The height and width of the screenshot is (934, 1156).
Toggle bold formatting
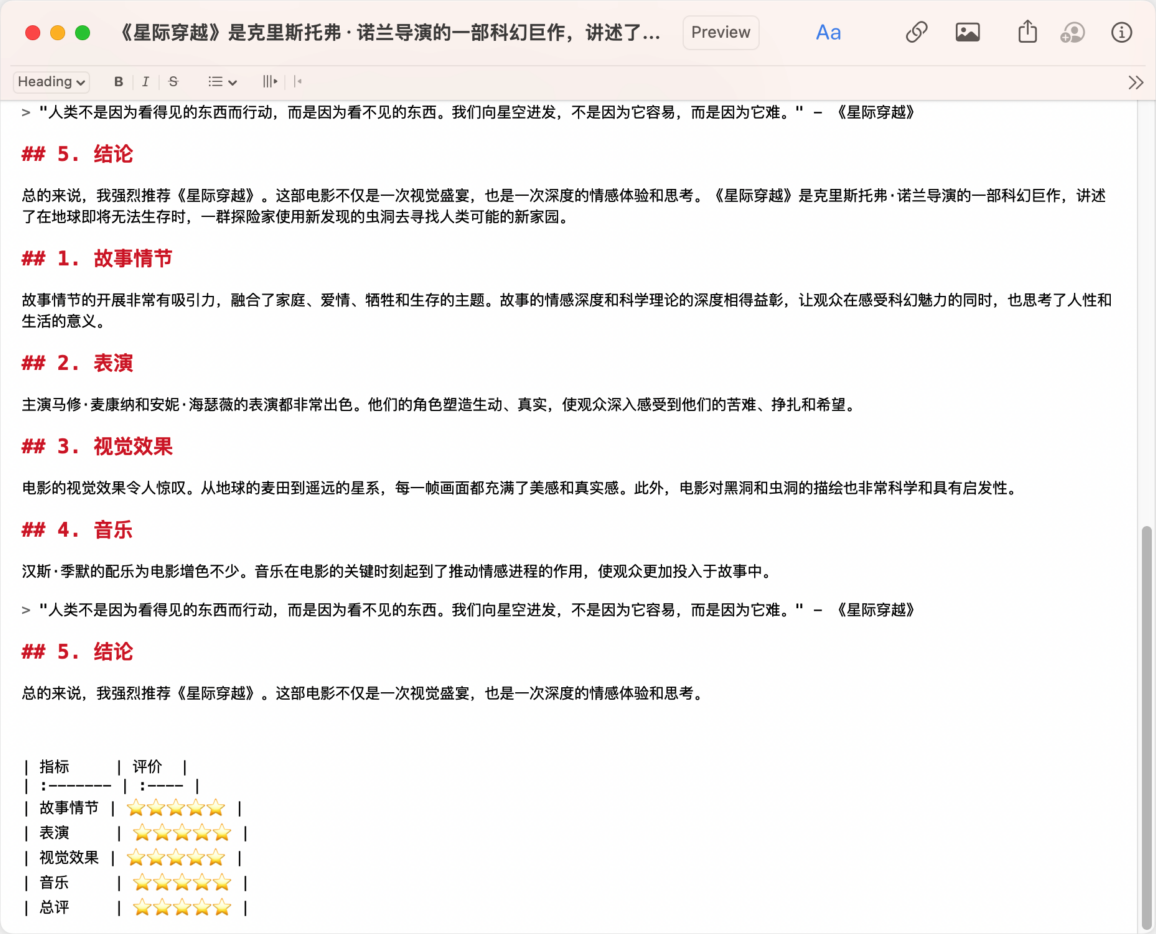coord(118,82)
